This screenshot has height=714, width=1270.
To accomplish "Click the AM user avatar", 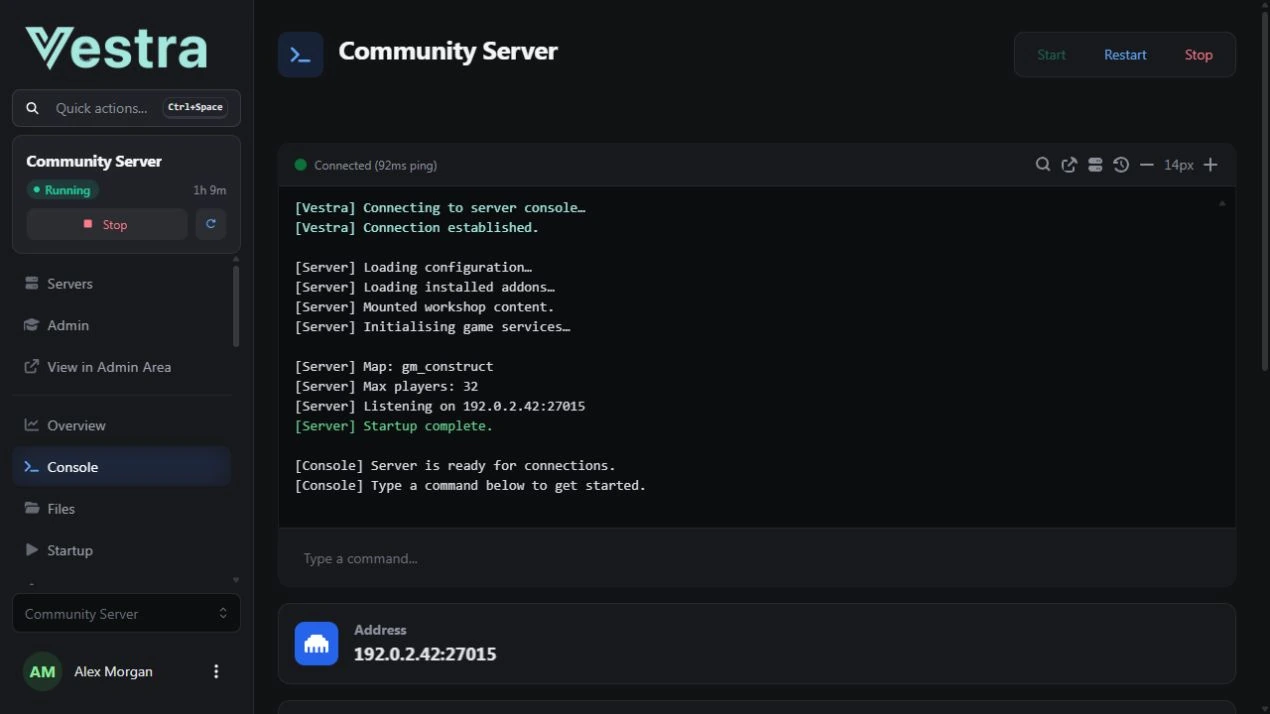I will 42,672.
